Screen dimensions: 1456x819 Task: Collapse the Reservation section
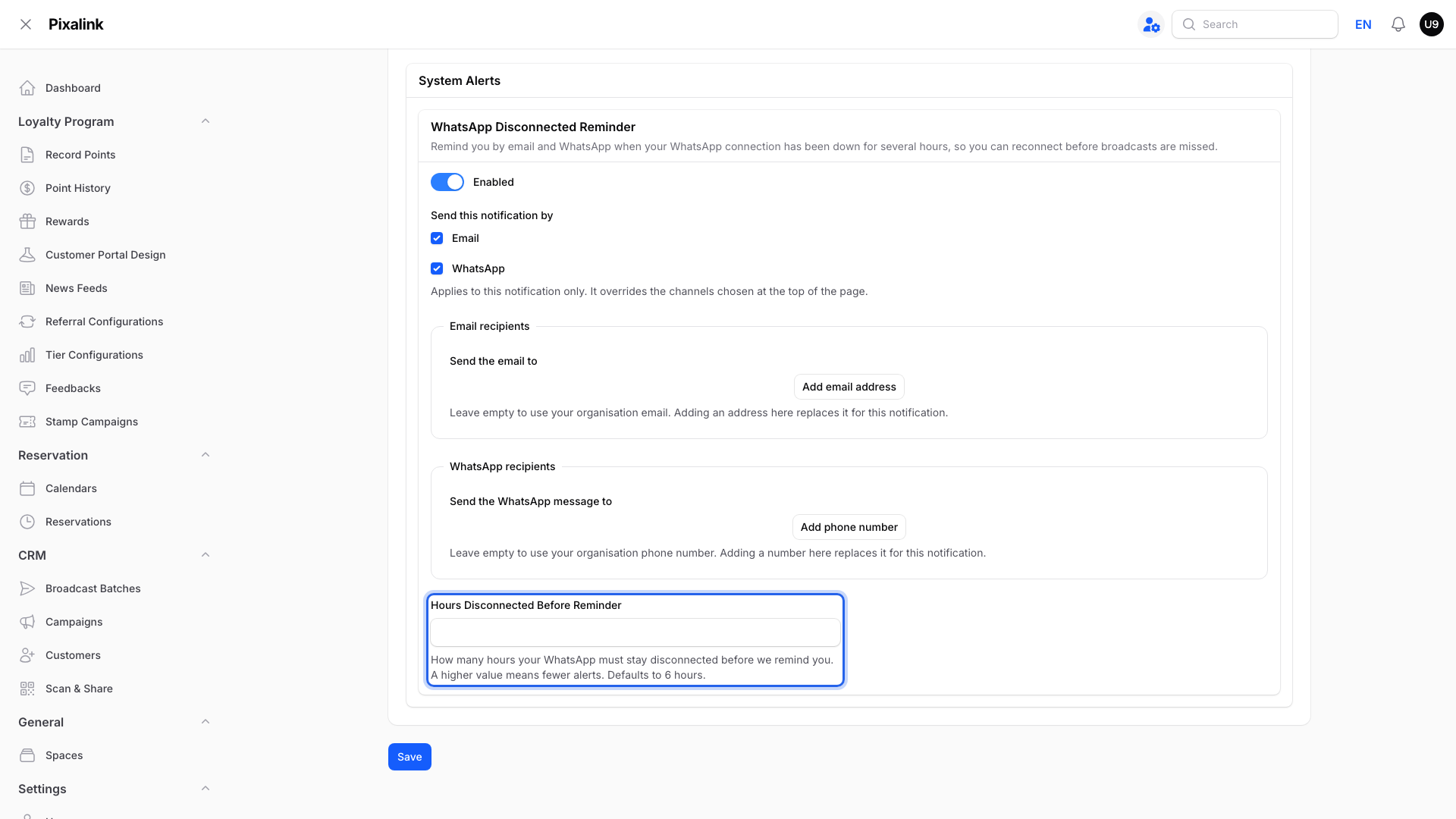(x=206, y=455)
